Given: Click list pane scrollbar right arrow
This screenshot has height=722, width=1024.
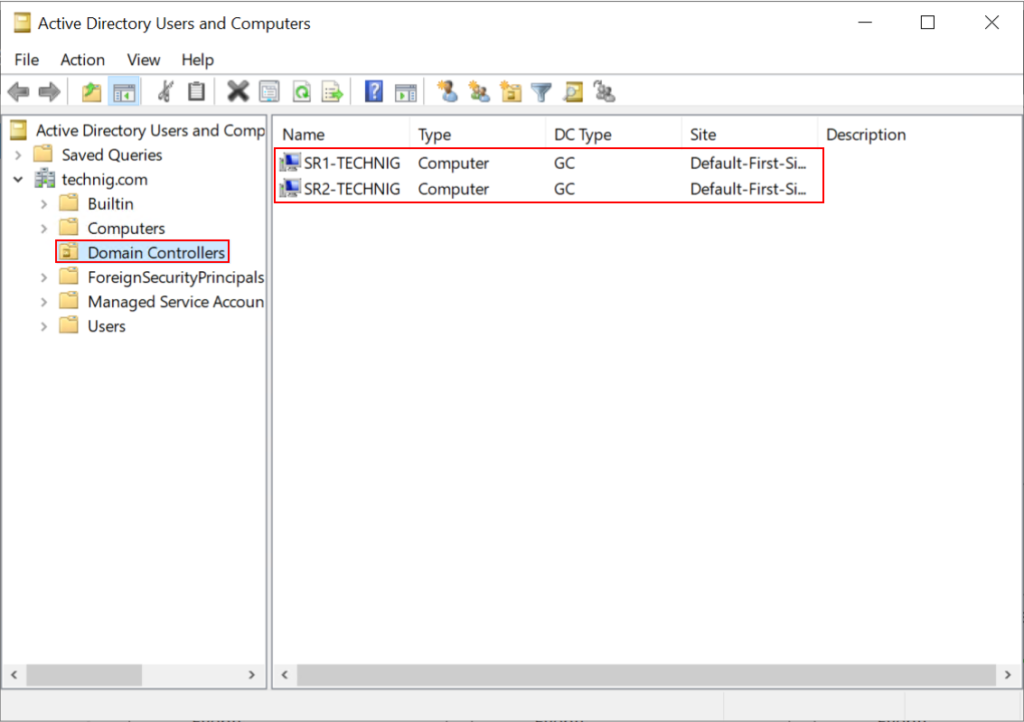Looking at the screenshot, I should pyautogui.click(x=1008, y=674).
